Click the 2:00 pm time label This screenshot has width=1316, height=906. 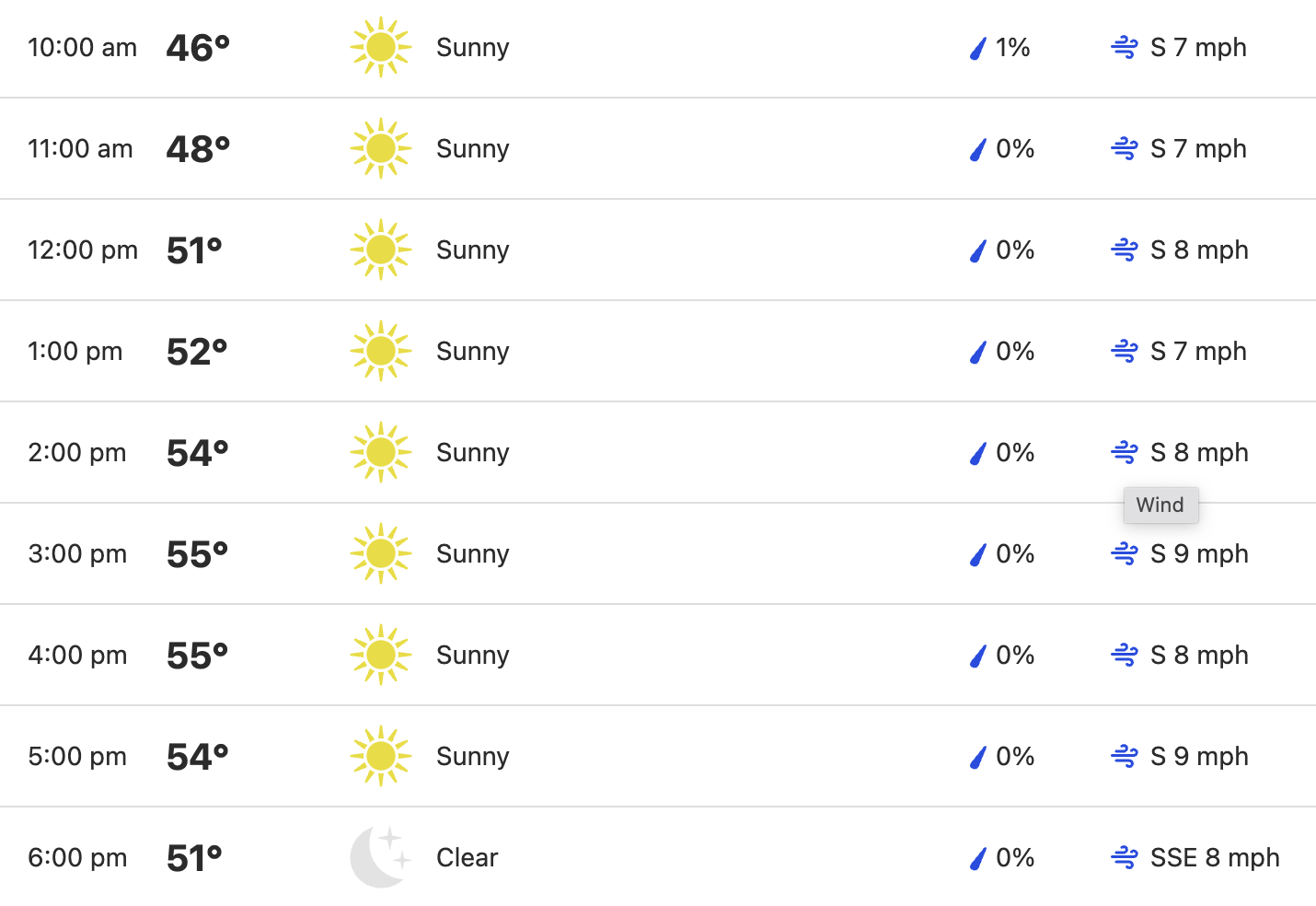click(77, 452)
